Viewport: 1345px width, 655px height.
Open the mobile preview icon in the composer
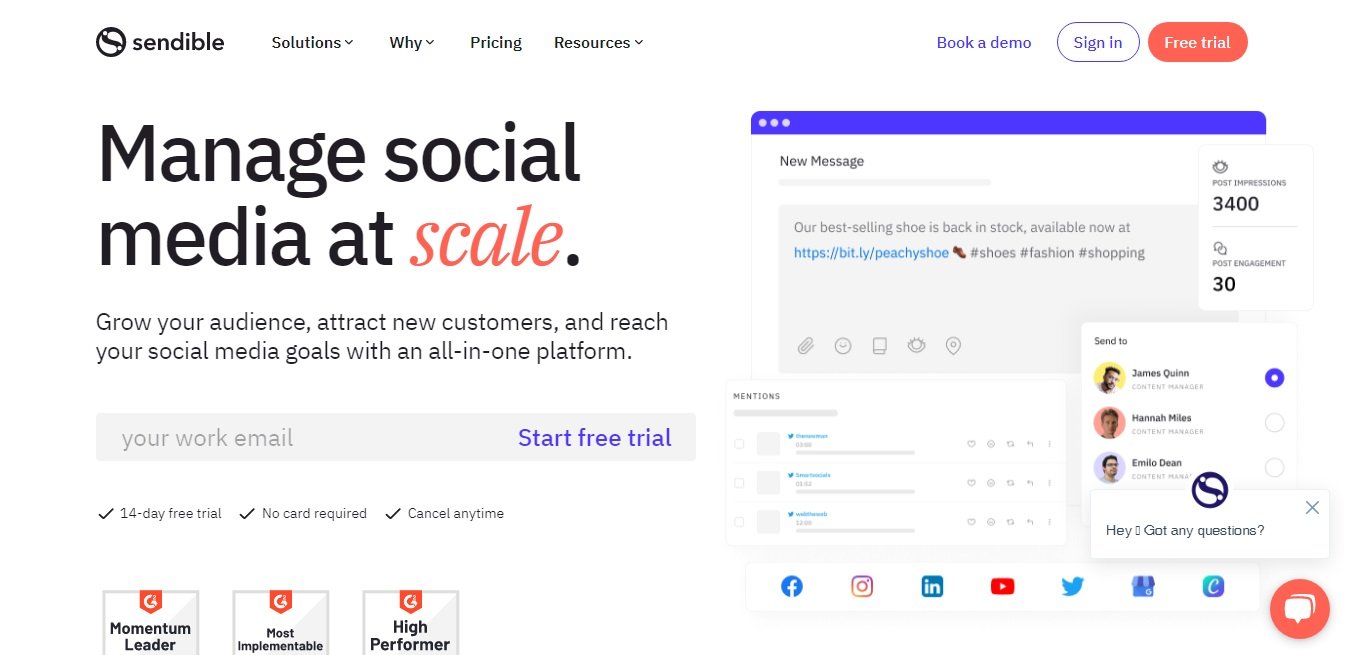pyautogui.click(x=879, y=345)
